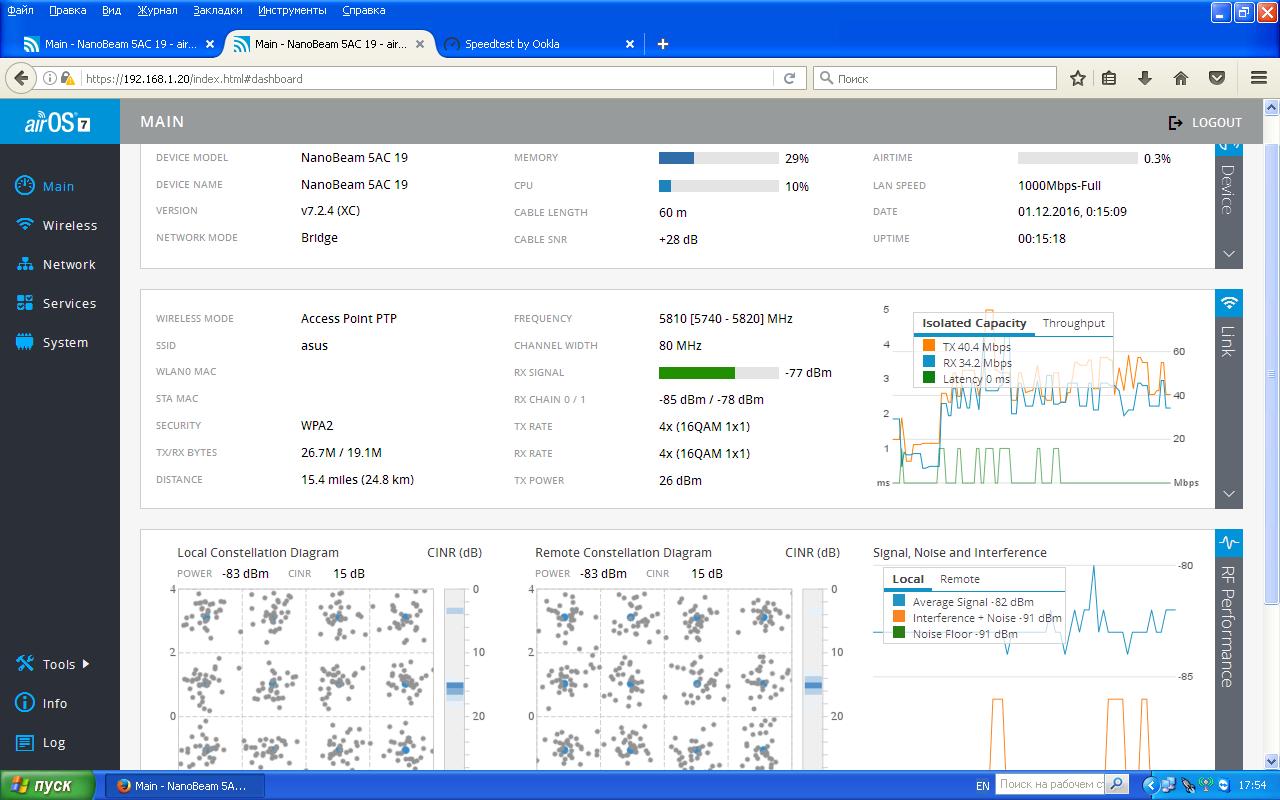
Task: Switch to Remote signal noise tab
Action: coord(959,579)
